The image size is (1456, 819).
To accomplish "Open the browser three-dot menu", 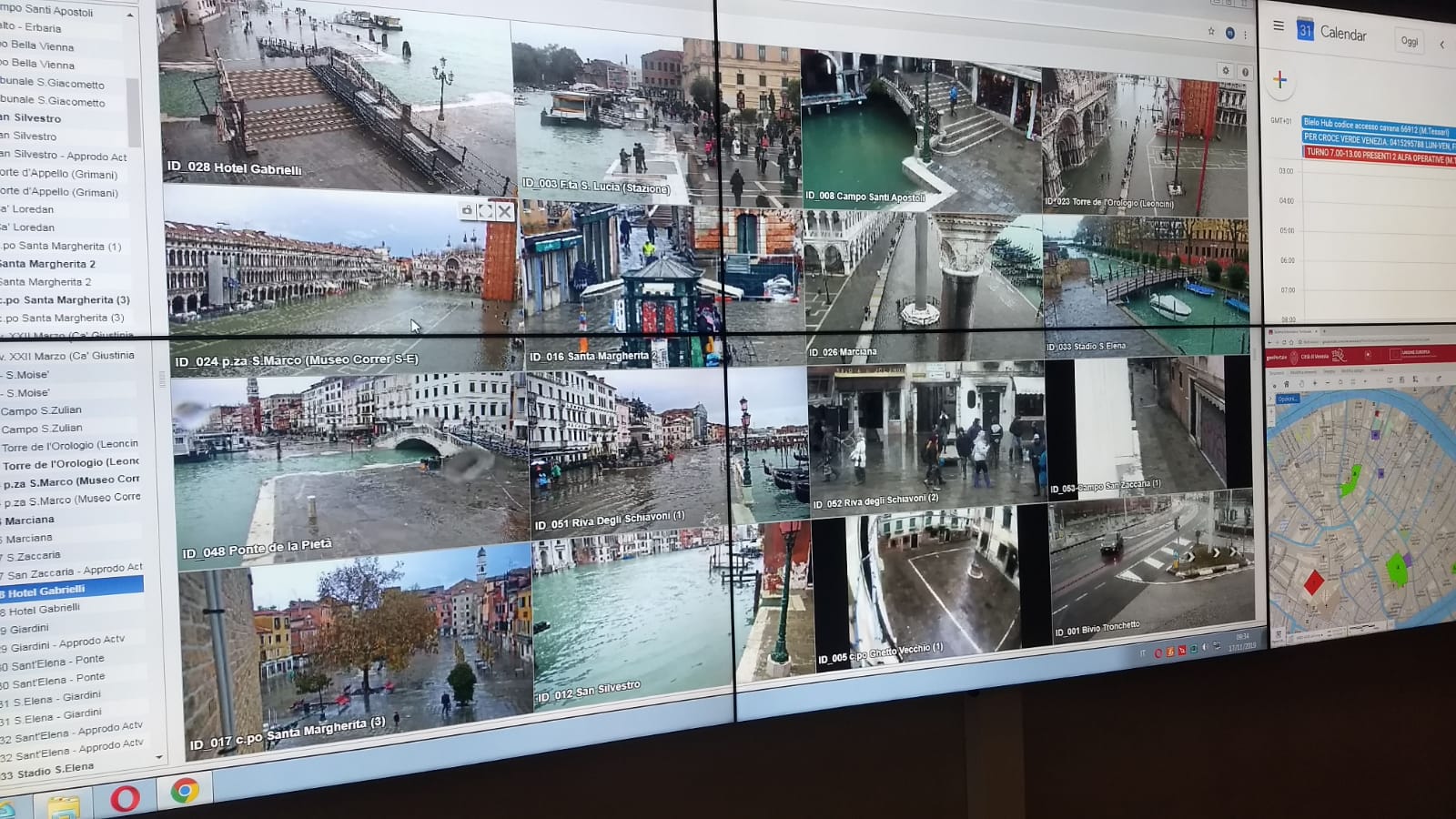I will pyautogui.click(x=1246, y=34).
